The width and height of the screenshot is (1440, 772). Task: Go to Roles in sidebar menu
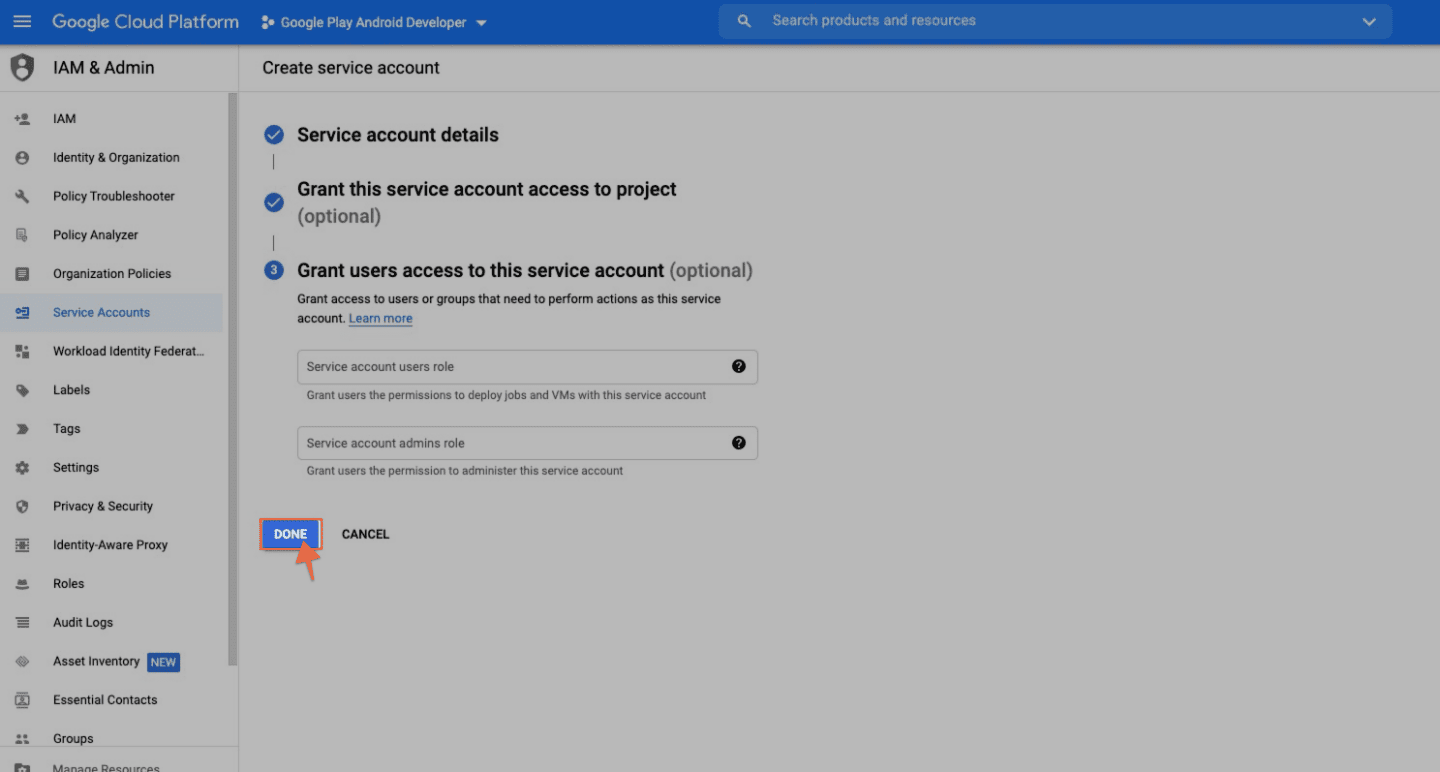[x=69, y=584]
